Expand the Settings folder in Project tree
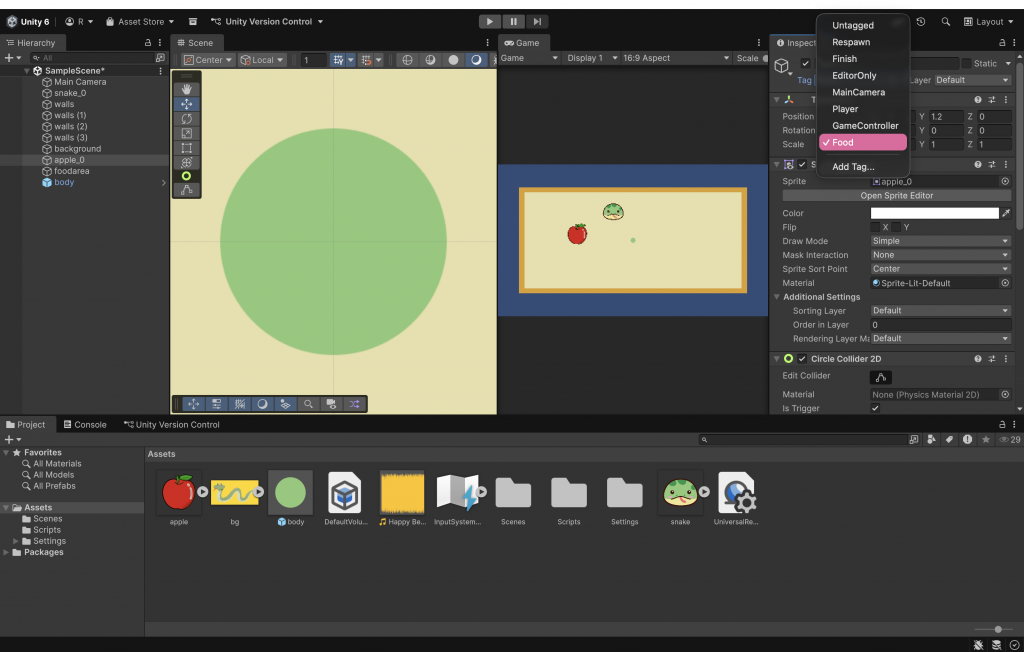Viewport: 1024px width, 652px height. click(x=15, y=541)
